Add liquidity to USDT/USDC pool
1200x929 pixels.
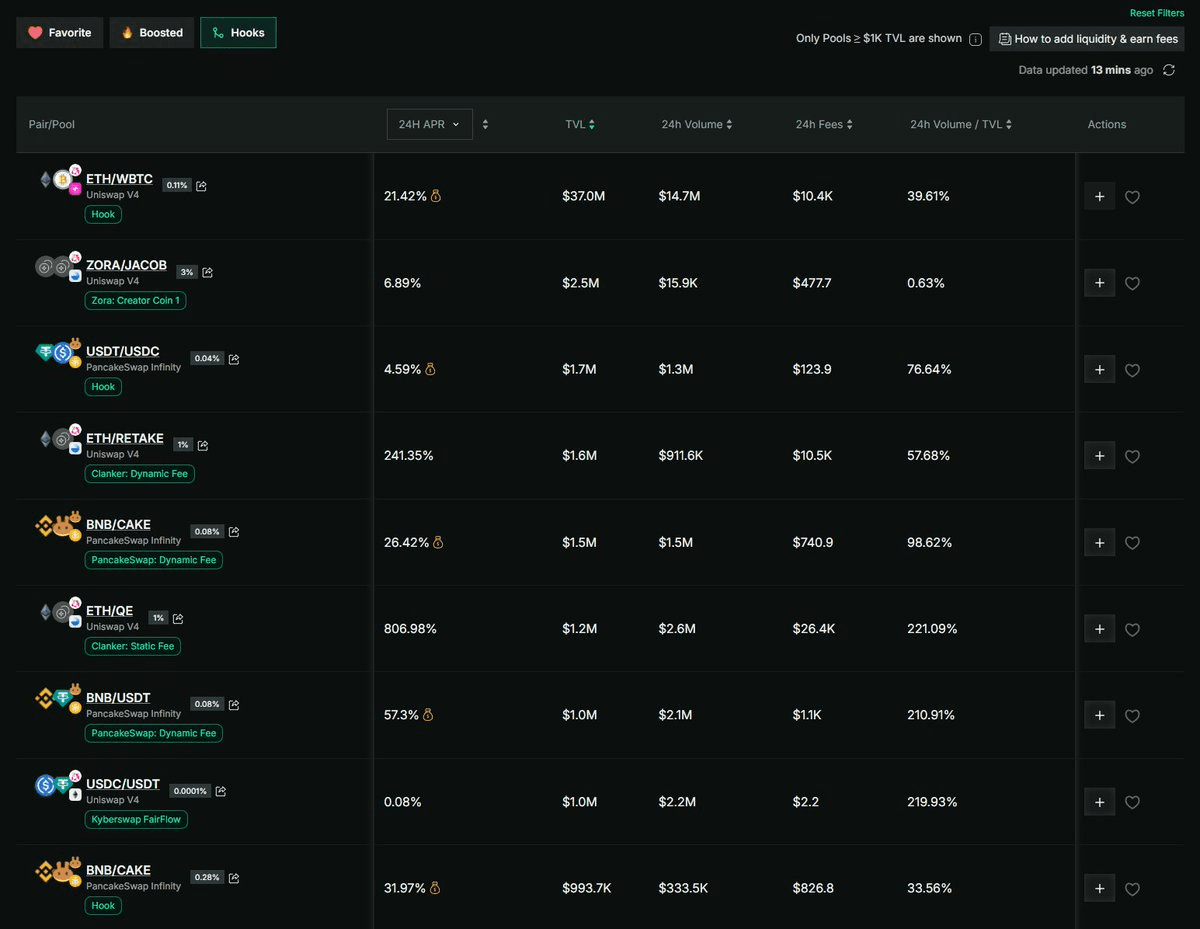point(1099,369)
